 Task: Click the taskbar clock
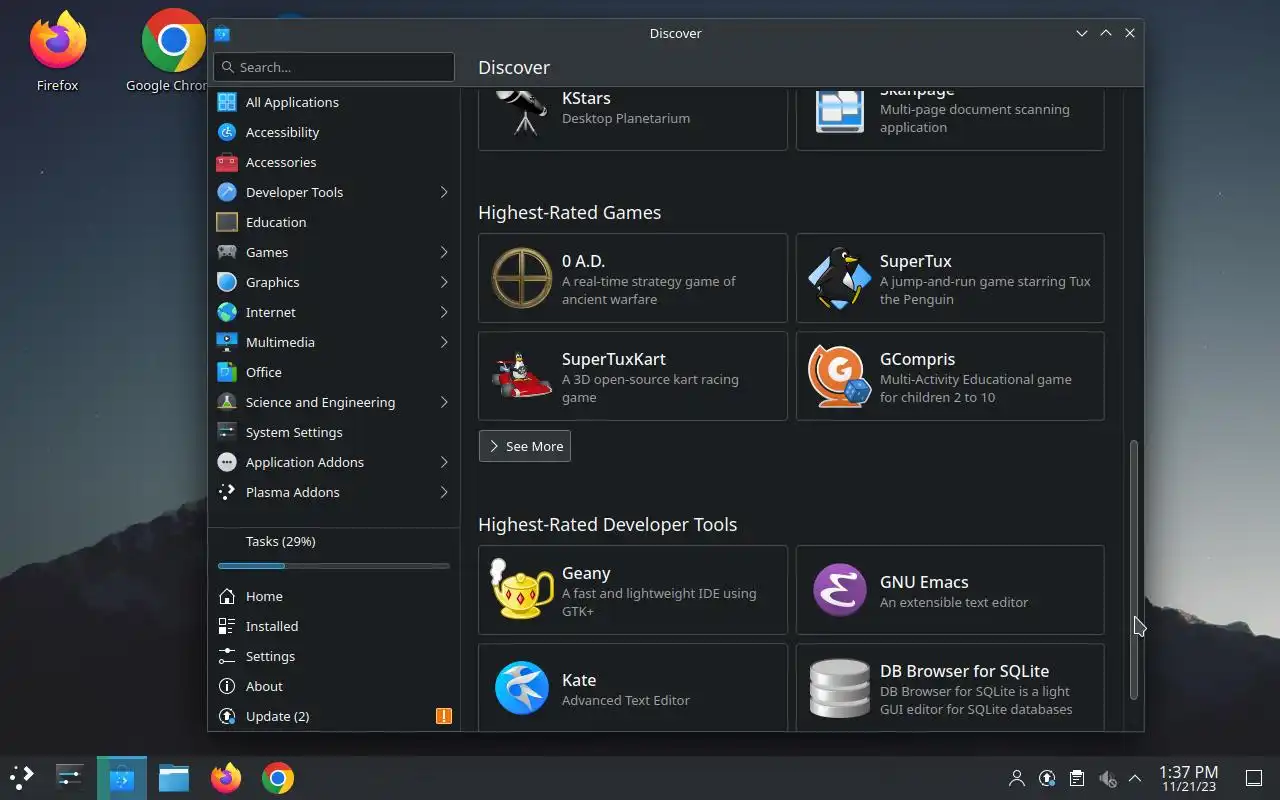[1188, 778]
